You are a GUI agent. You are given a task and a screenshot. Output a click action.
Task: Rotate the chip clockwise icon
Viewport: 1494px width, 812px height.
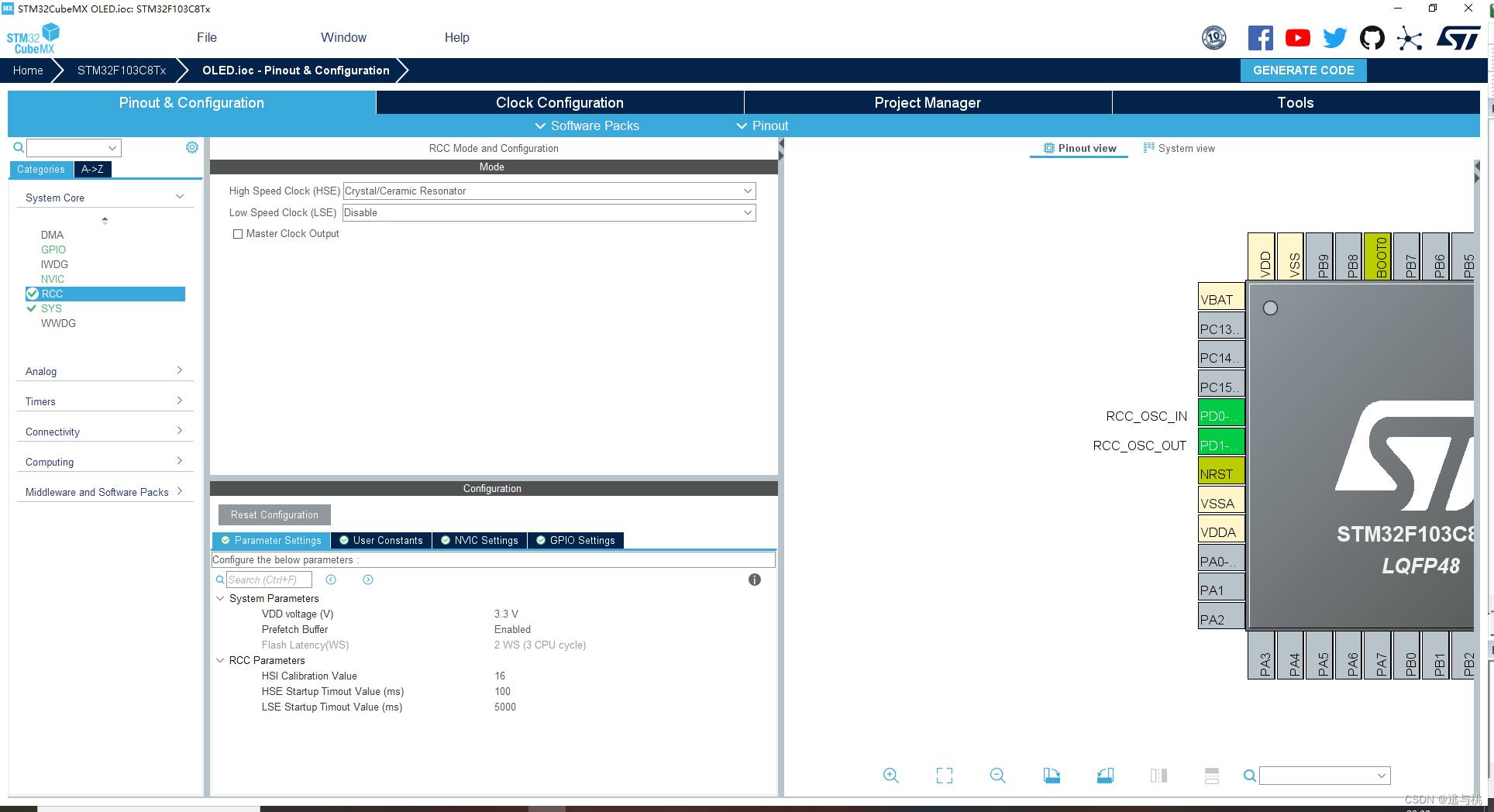pyautogui.click(x=1052, y=776)
